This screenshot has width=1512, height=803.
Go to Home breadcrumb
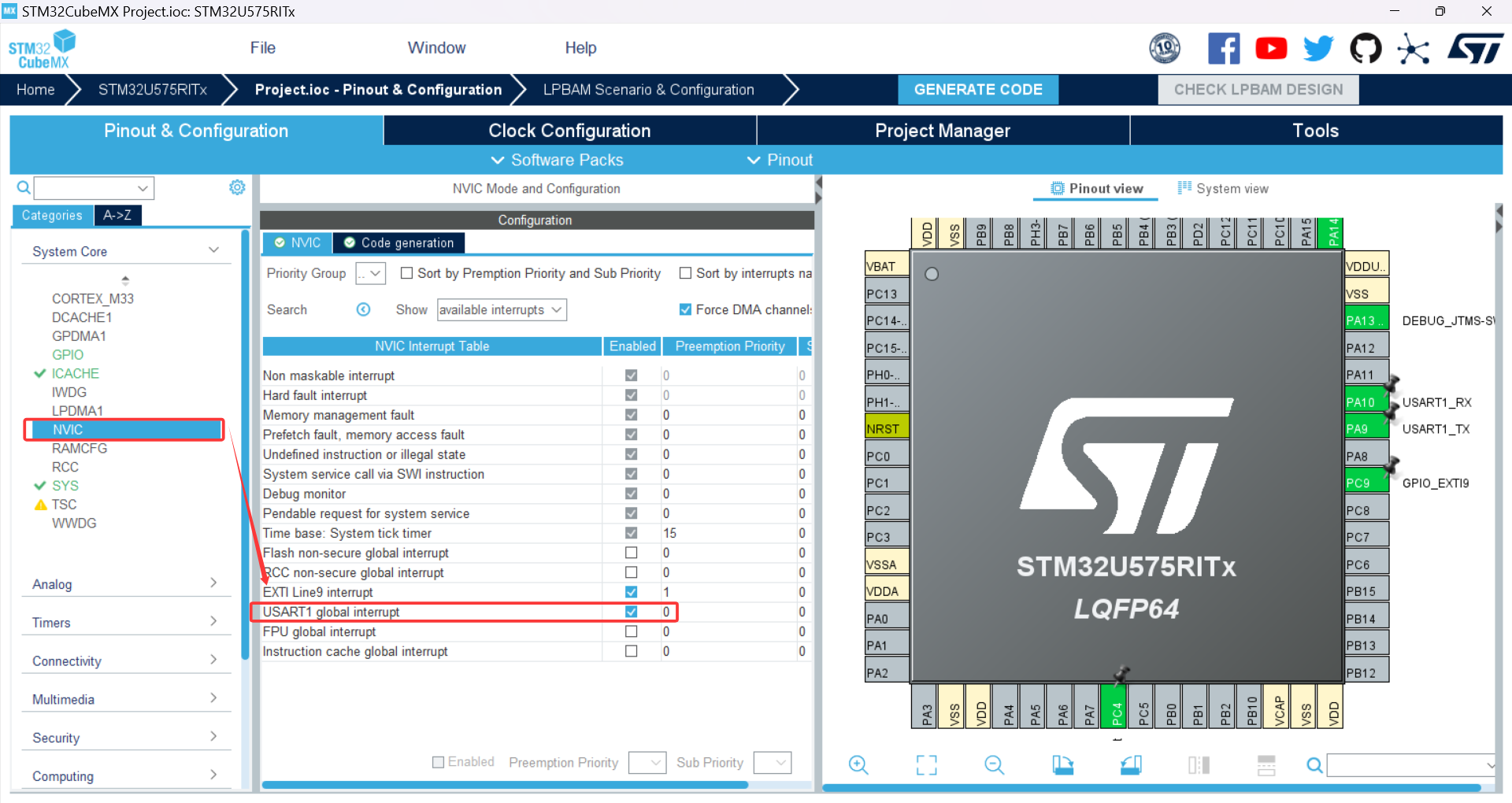tap(35, 90)
